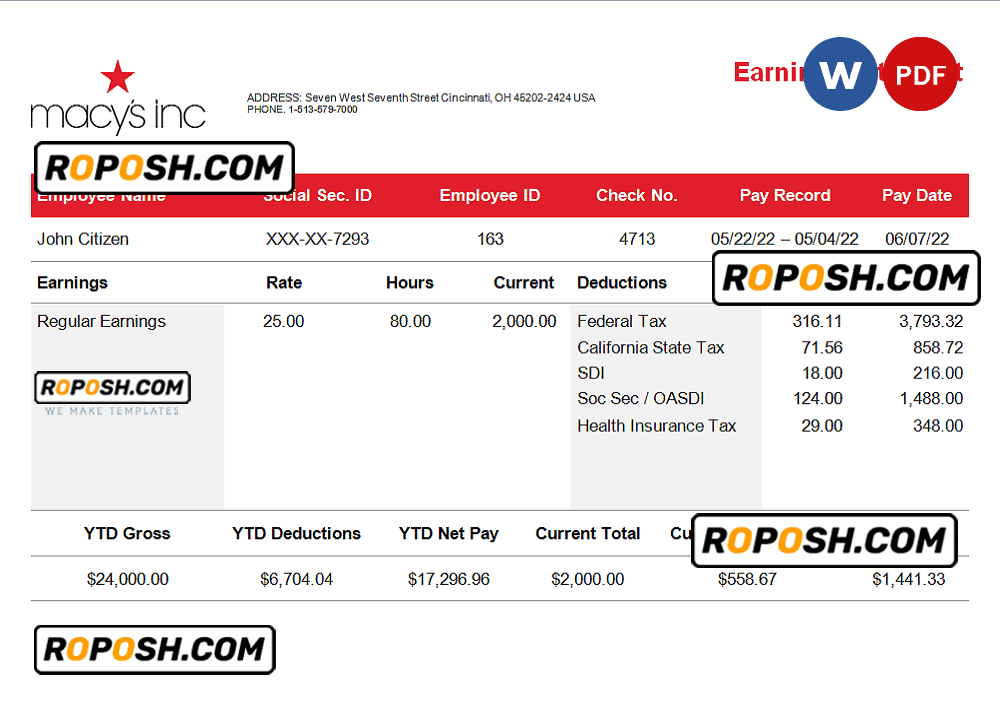Click the pay record date range
The width and height of the screenshot is (1000, 720).
coord(784,239)
